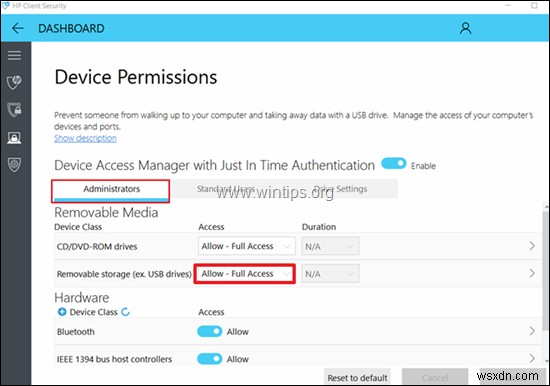Image resolution: width=550 pixels, height=386 pixels.
Task: Open CD/DVD-ROM drives duration dropdown
Action: point(330,246)
